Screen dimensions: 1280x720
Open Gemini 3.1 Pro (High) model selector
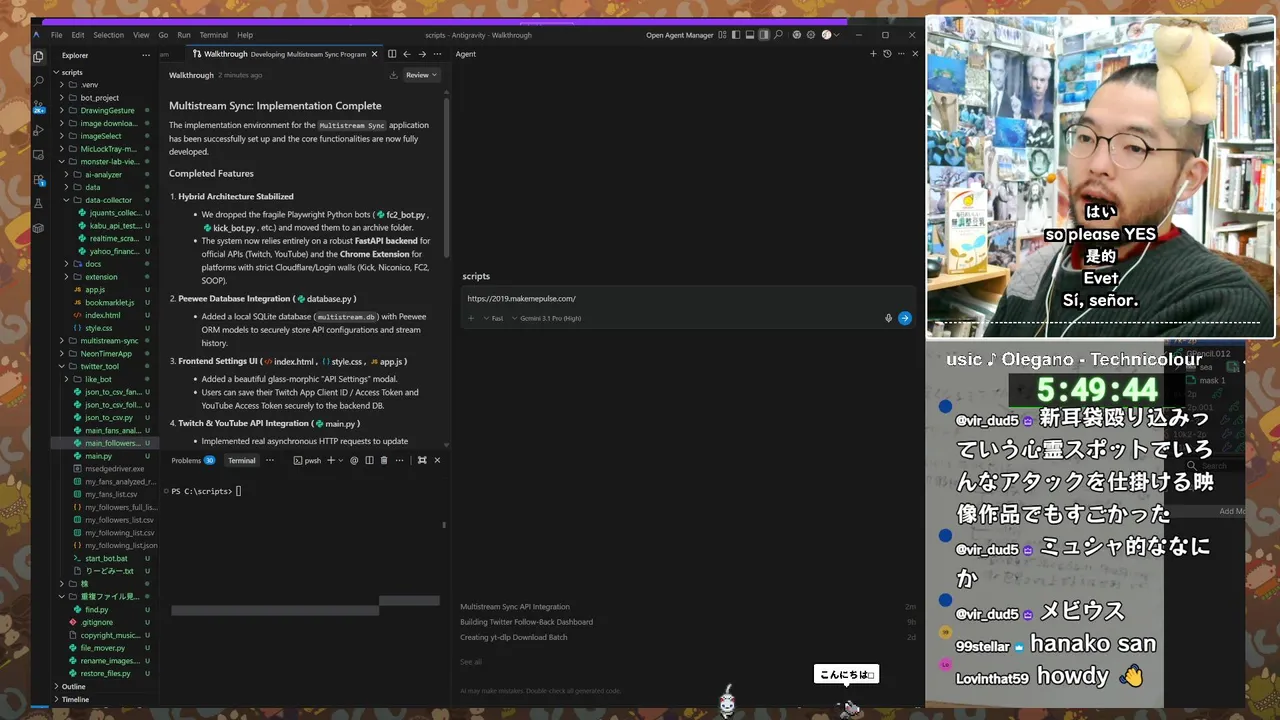coord(546,318)
